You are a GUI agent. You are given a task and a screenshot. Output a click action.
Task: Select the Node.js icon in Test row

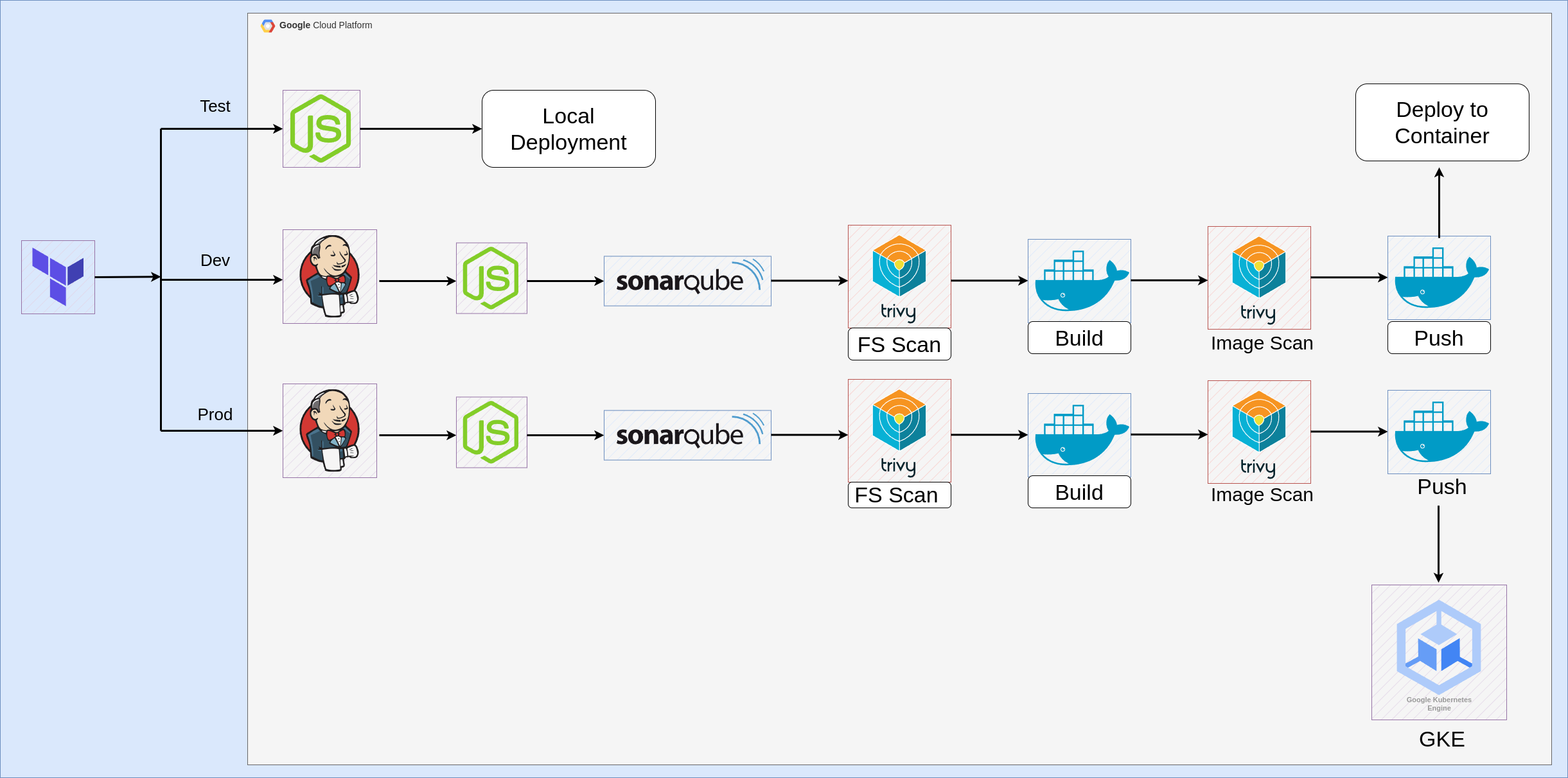[x=321, y=128]
